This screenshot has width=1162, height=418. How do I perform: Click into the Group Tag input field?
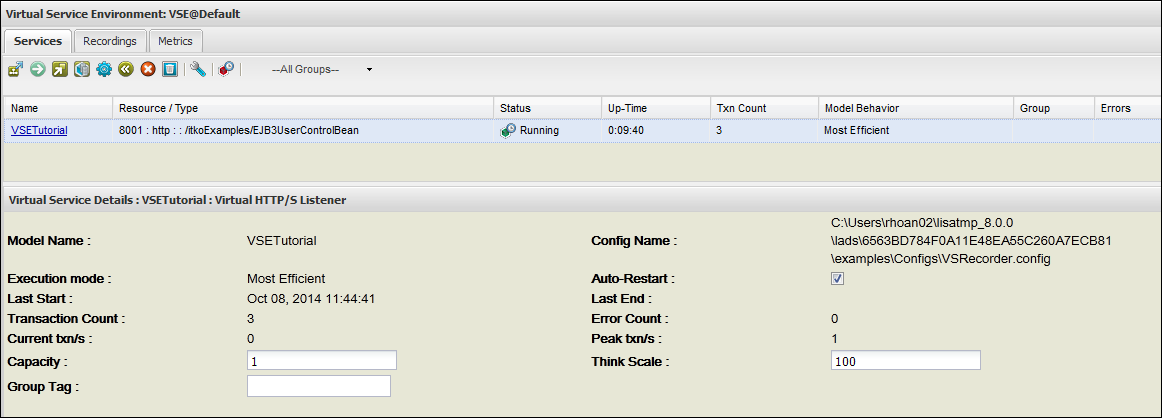tap(319, 386)
